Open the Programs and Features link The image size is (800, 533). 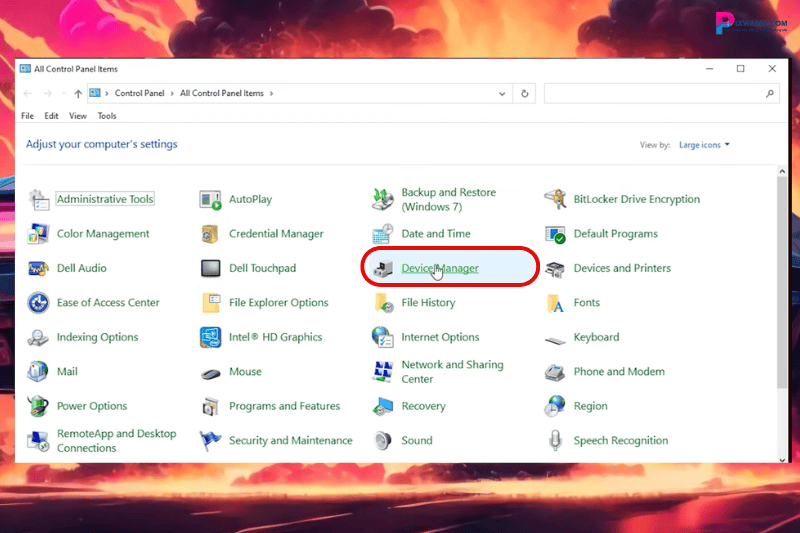coord(284,406)
